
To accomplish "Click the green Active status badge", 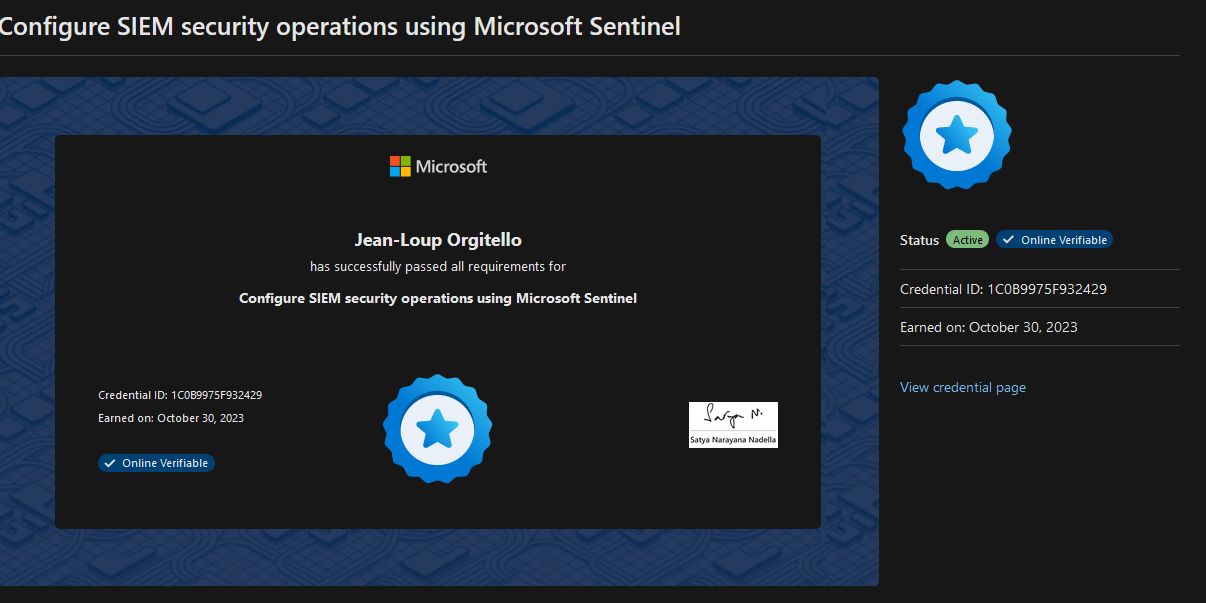I will coord(967,240).
